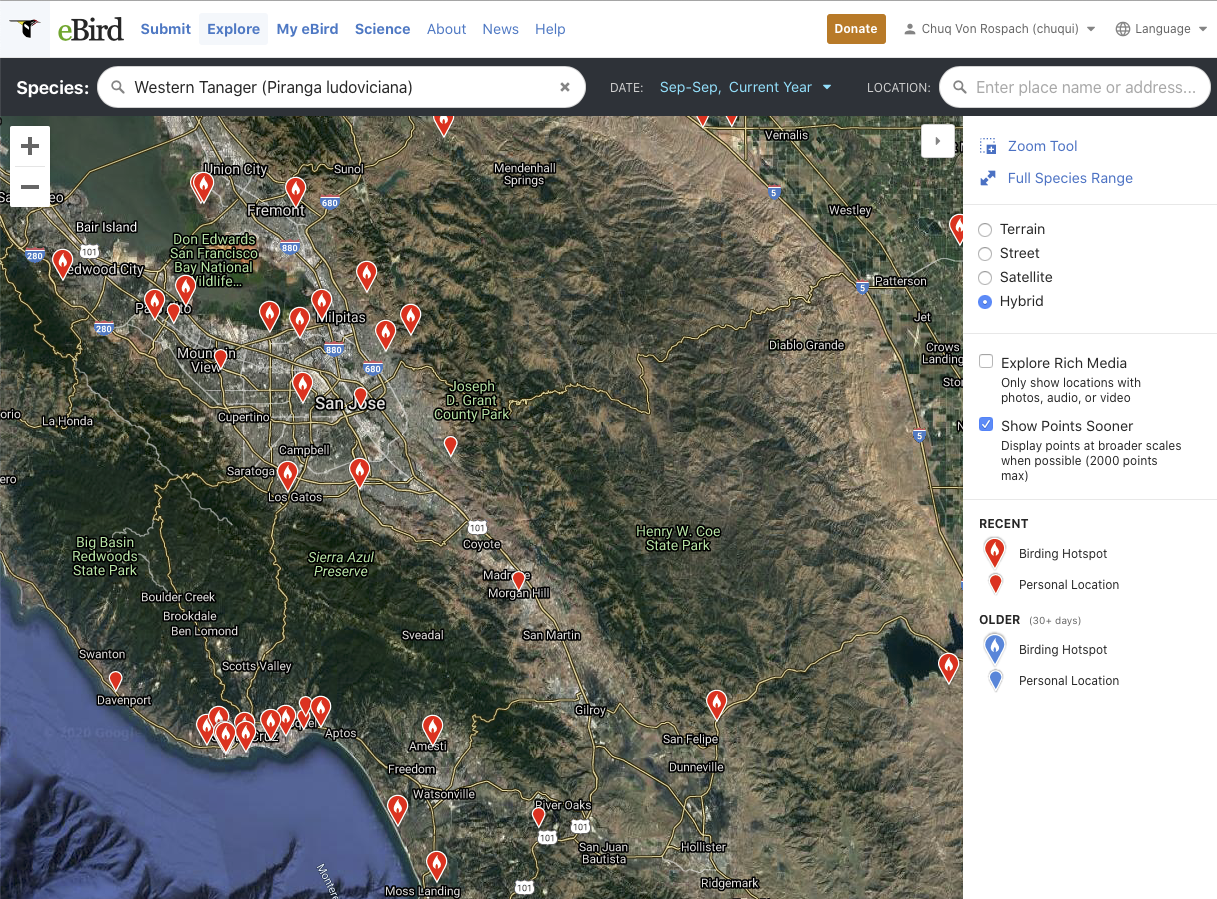Click the Species search field

point(341,87)
